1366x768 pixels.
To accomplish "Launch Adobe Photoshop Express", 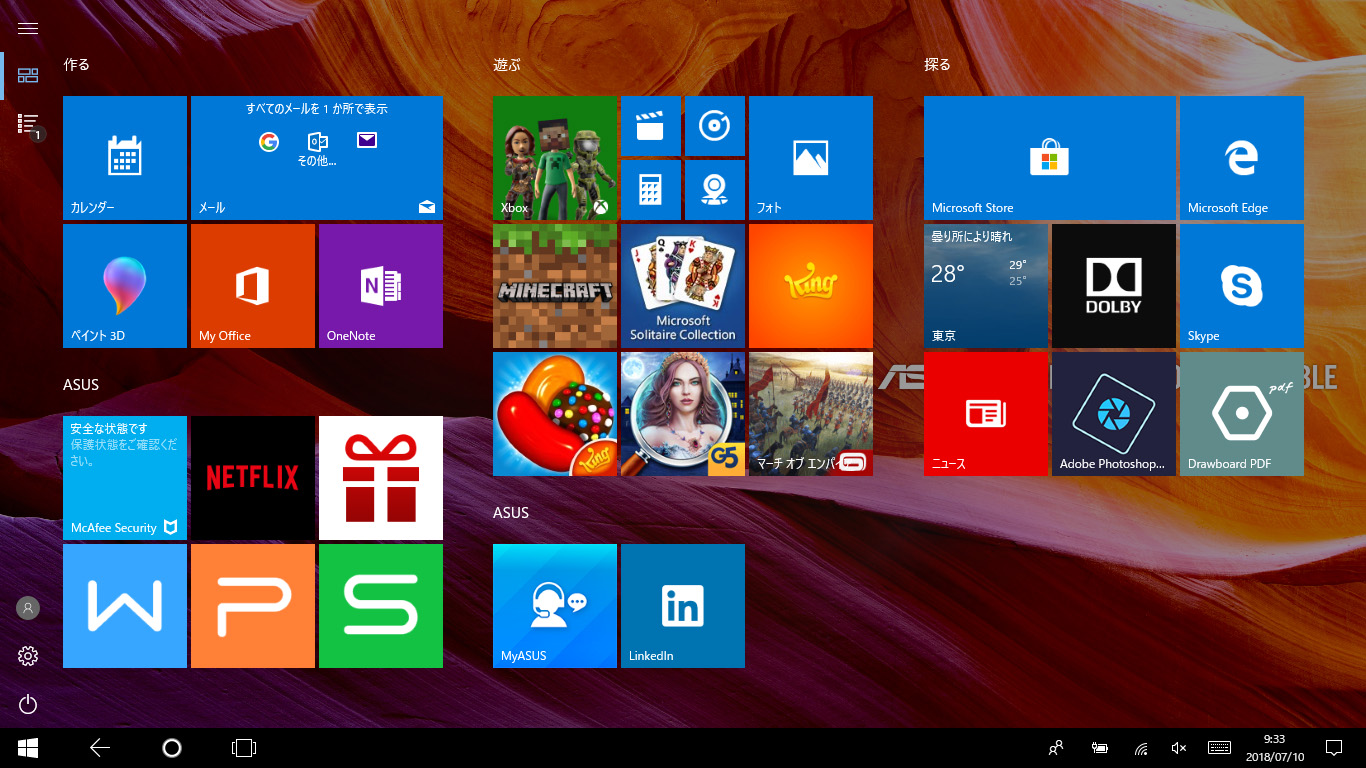I will 1114,414.
